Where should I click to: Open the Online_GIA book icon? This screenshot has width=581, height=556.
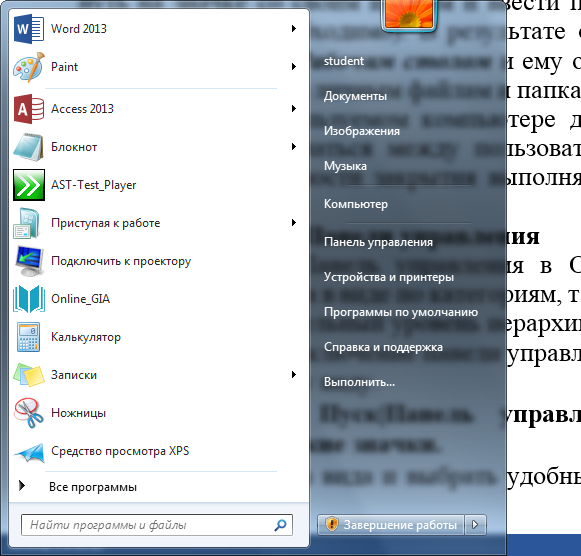point(29,299)
